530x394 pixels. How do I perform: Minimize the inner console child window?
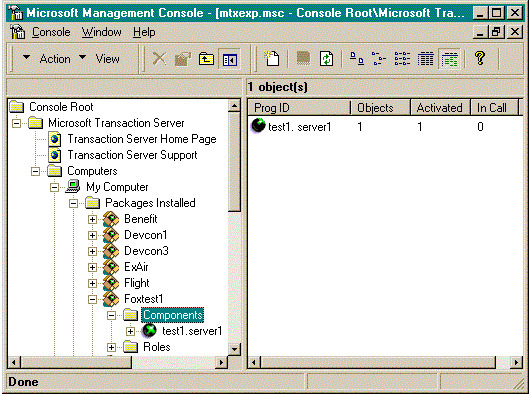point(481,32)
